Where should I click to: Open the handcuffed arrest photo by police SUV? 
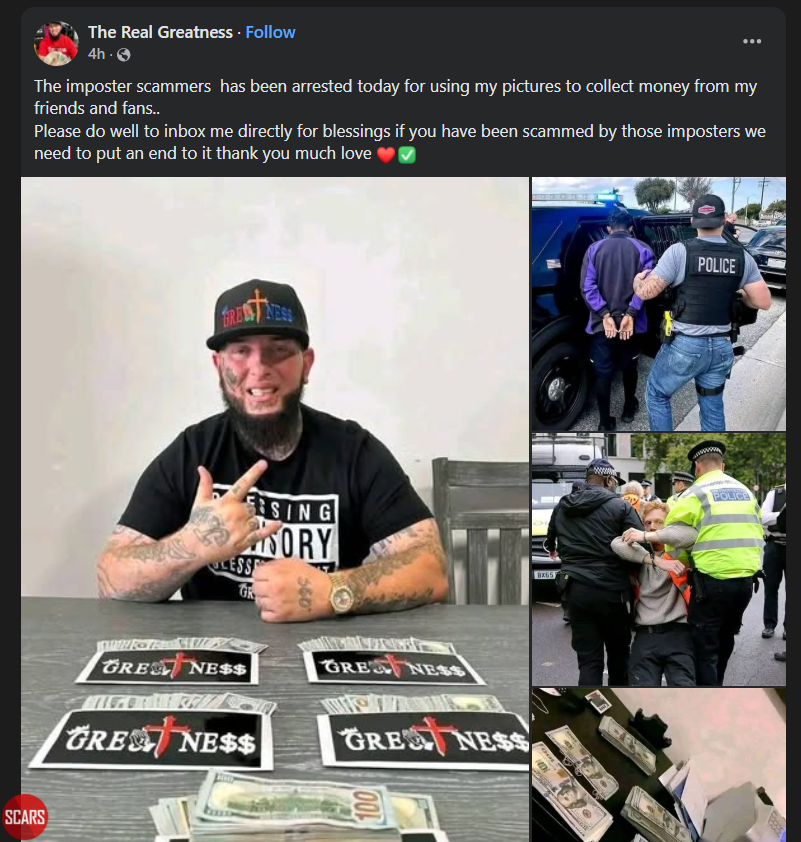coord(659,304)
